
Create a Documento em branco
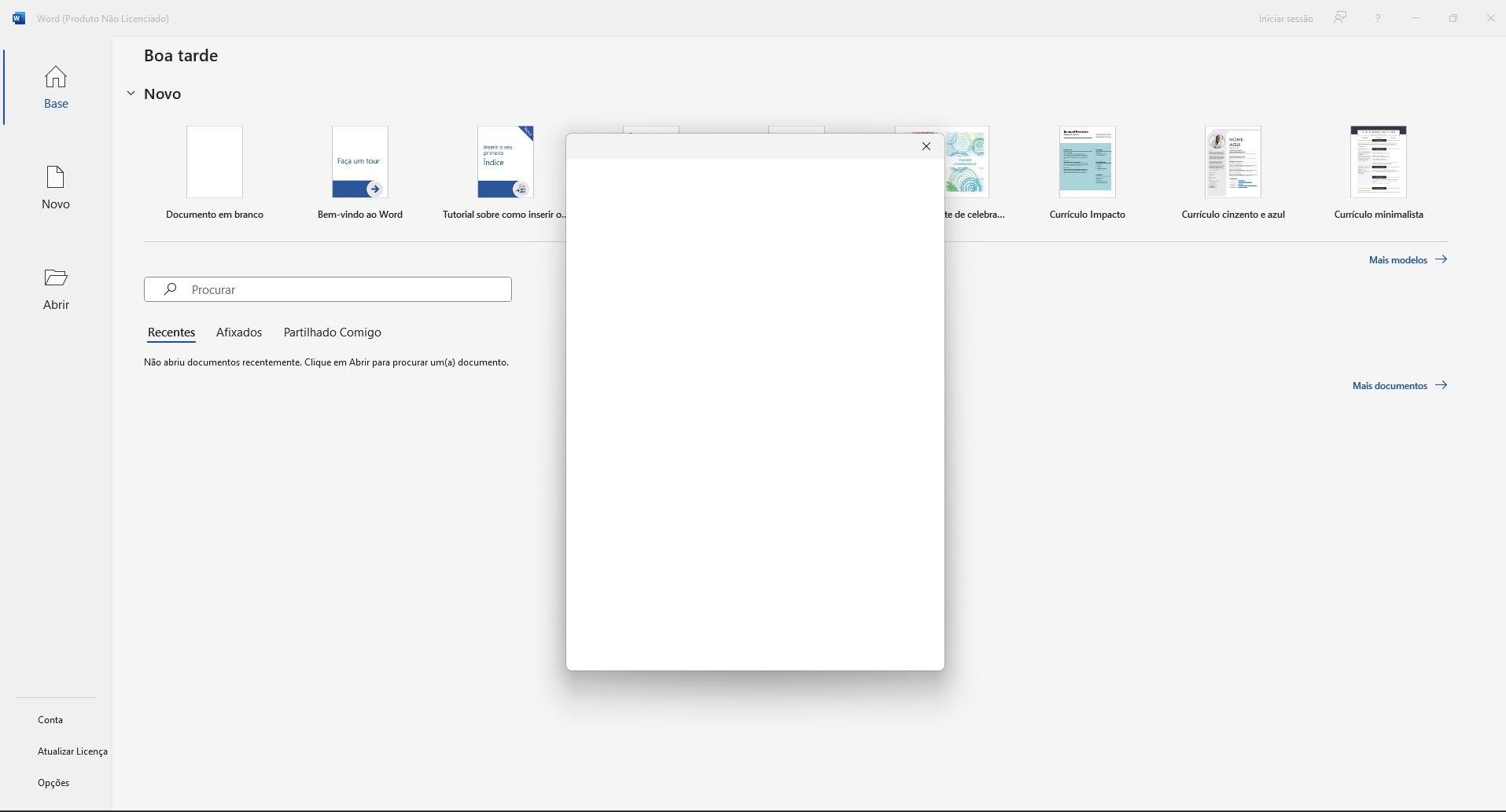click(215, 173)
